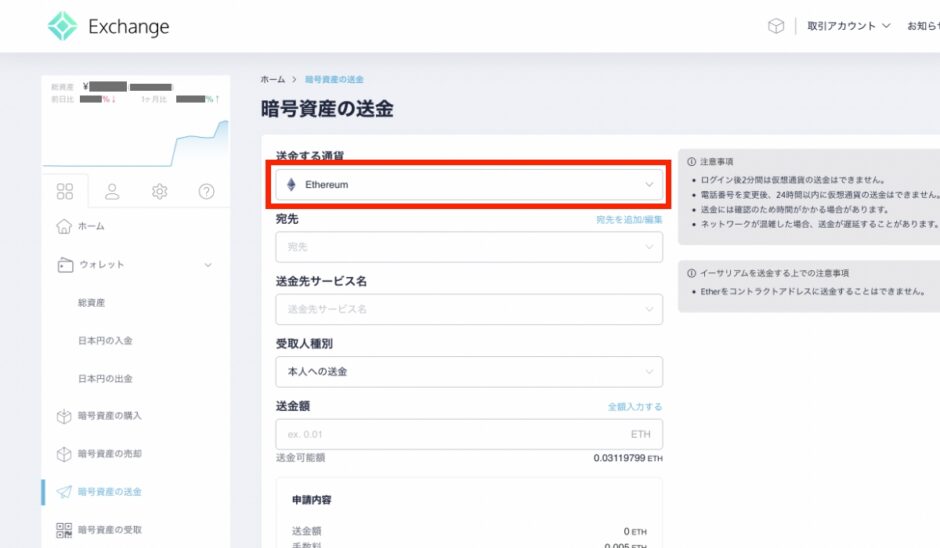Select 日本円の入金 in the sidebar
The width and height of the screenshot is (940, 548).
(x=105, y=341)
